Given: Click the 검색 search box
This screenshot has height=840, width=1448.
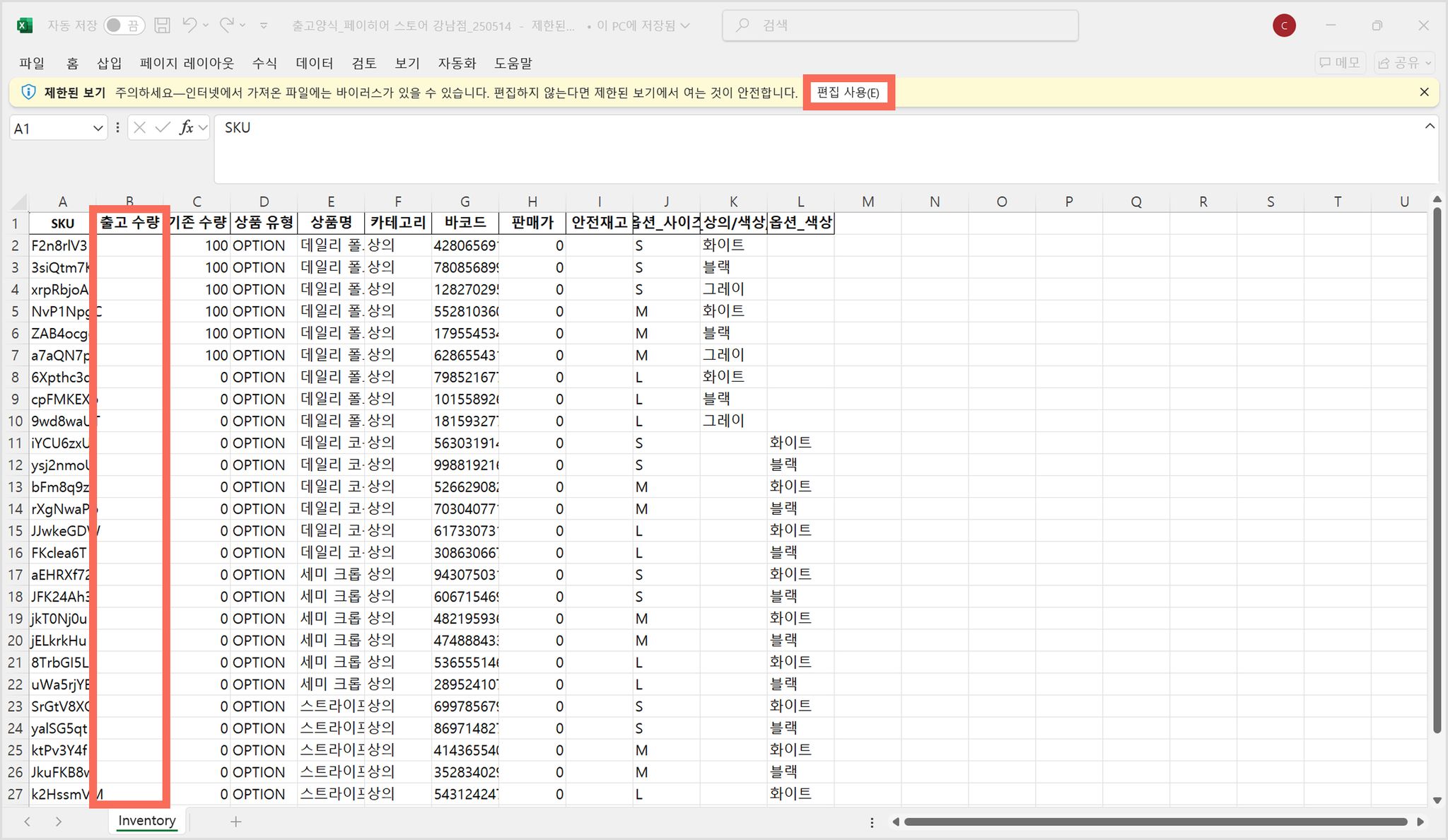Looking at the screenshot, I should pos(900,25).
